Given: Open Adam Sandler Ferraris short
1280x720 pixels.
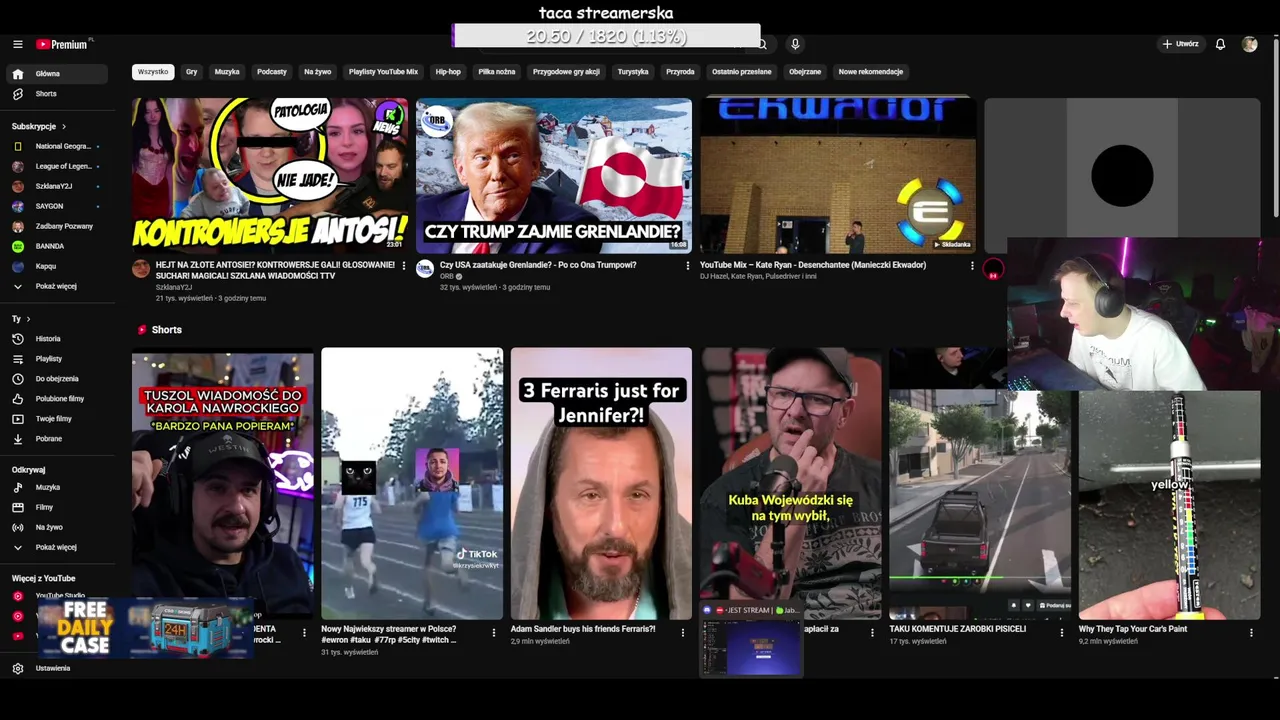Looking at the screenshot, I should point(601,484).
